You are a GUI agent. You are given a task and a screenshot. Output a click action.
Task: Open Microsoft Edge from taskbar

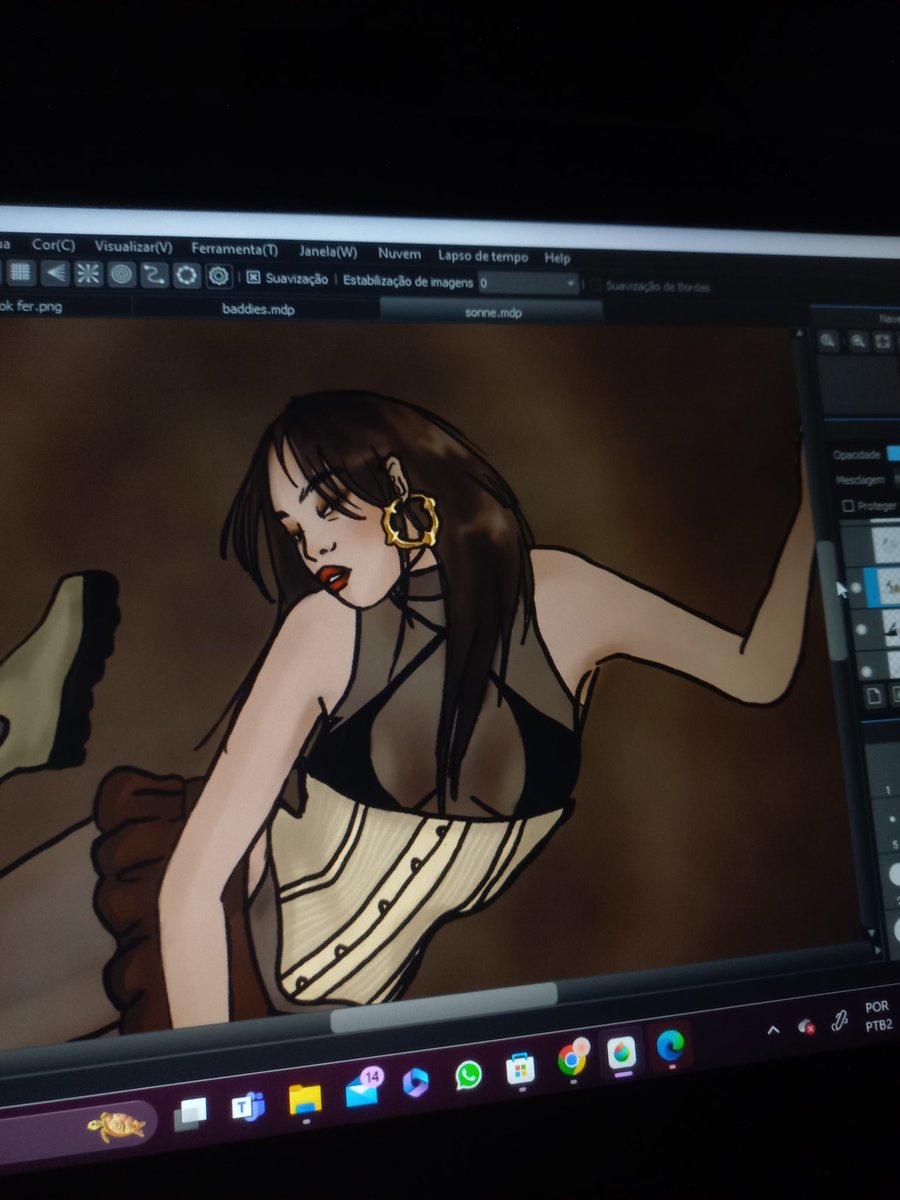pyautogui.click(x=670, y=1045)
